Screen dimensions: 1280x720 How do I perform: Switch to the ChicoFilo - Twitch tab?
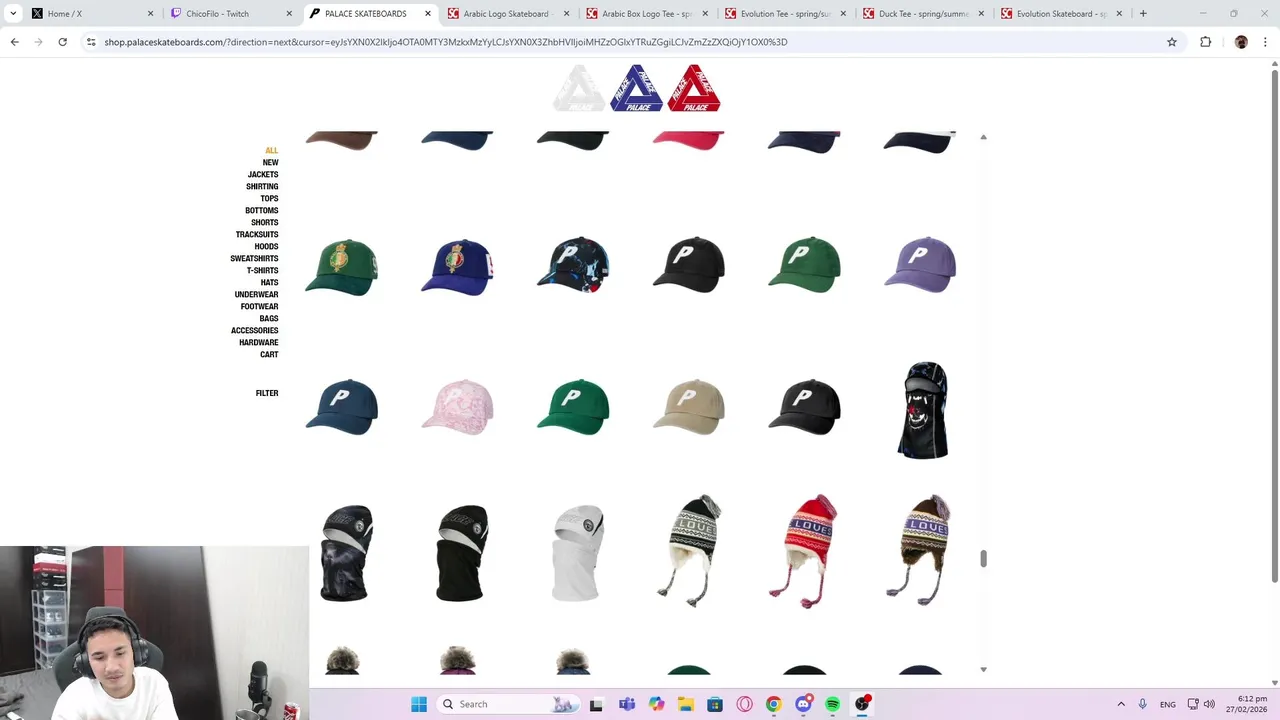tap(229, 14)
